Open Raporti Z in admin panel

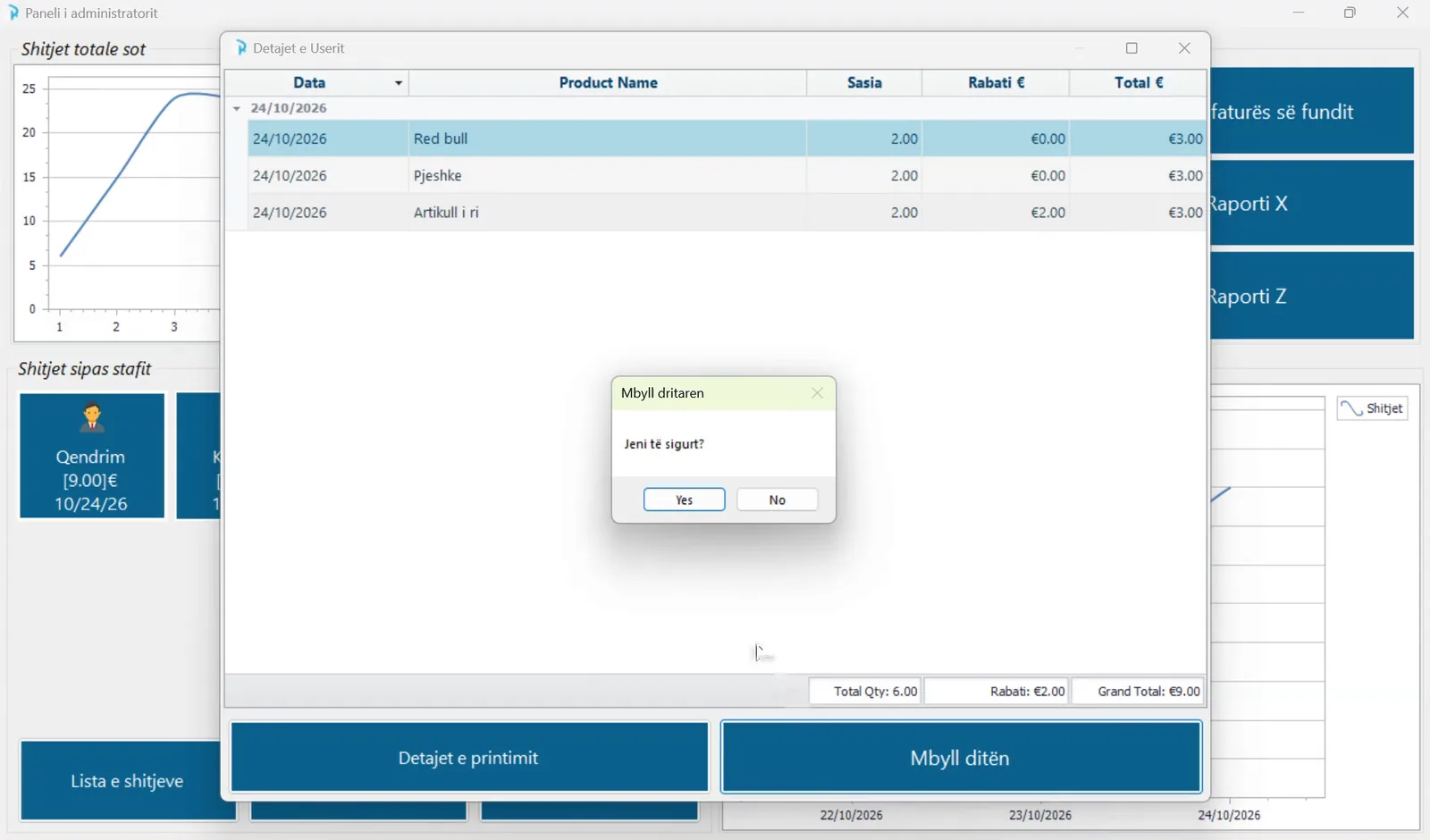point(1312,296)
